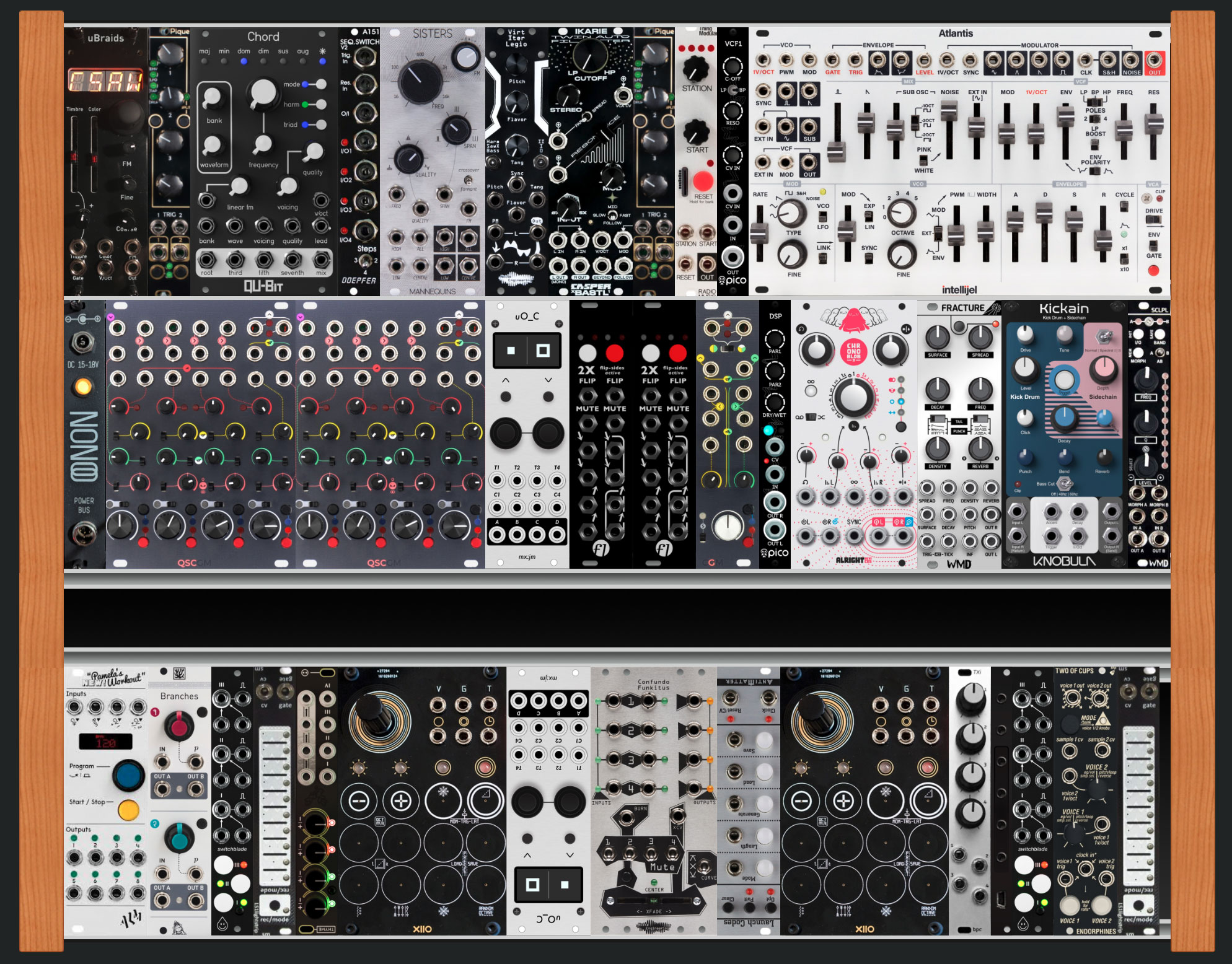Click the Fracture DENSITY knob
The image size is (1232, 964).
coord(938,449)
